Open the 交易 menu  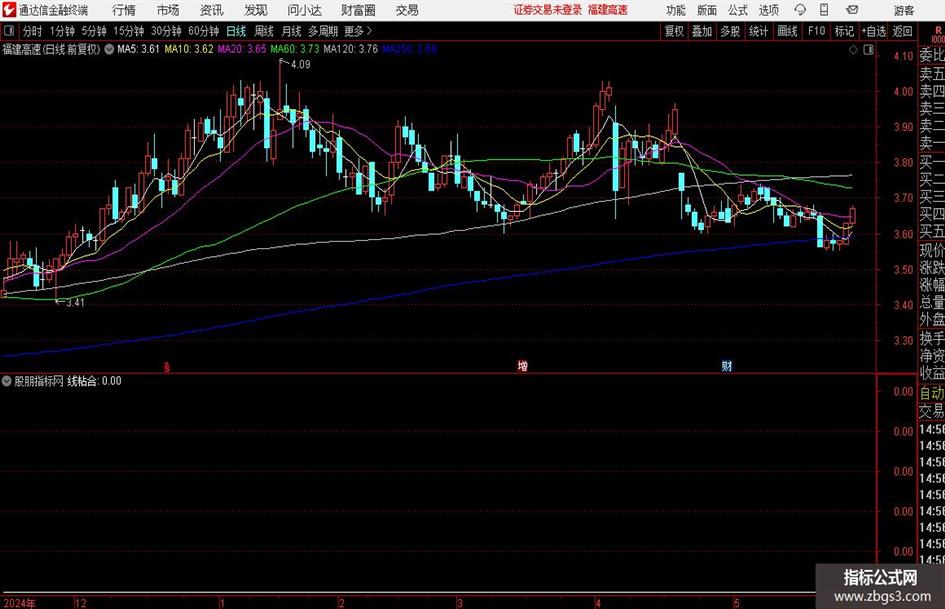(x=407, y=10)
